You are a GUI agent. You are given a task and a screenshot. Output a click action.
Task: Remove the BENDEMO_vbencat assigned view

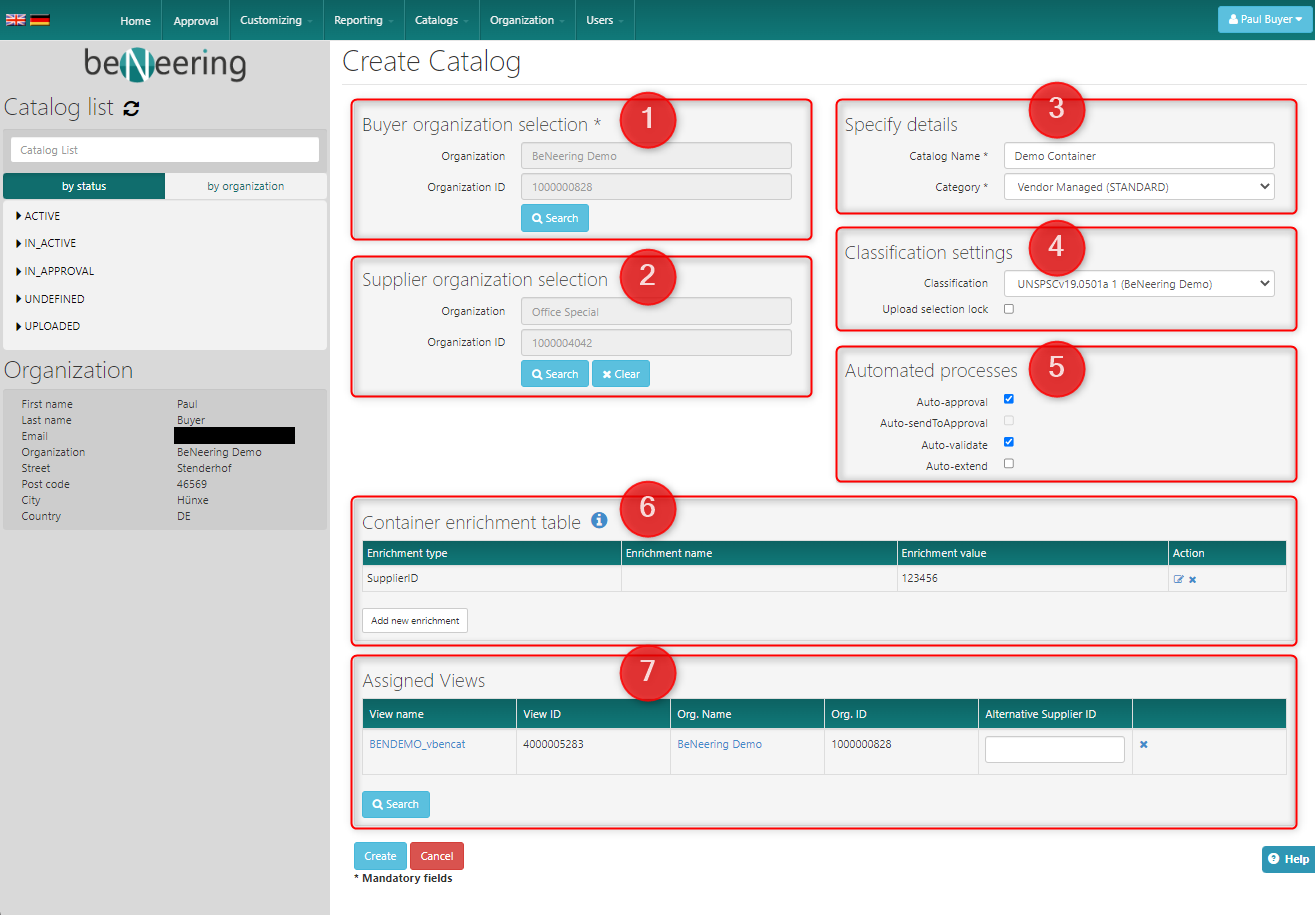pyautogui.click(x=1143, y=744)
